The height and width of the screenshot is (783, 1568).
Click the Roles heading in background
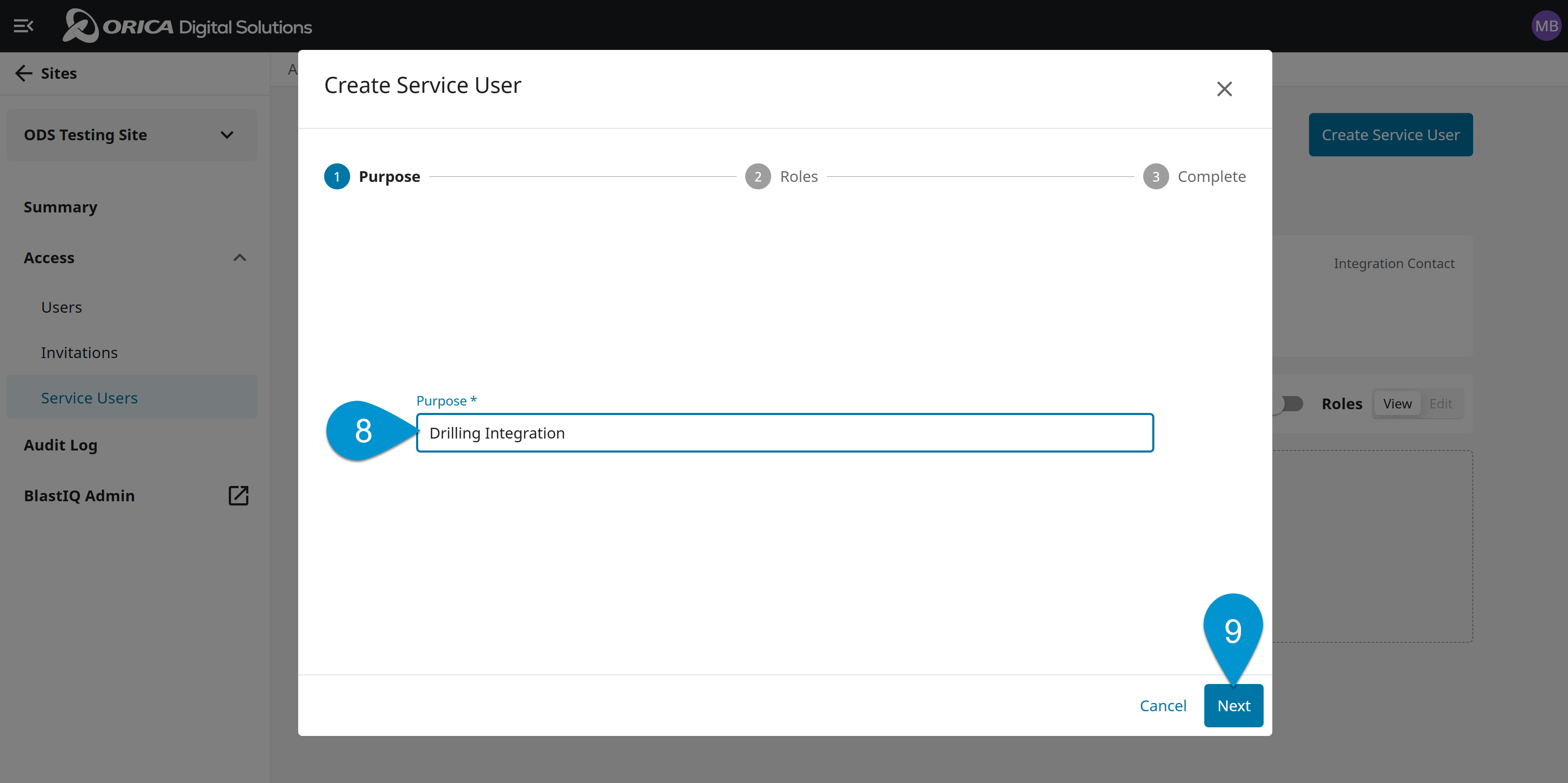(1342, 404)
